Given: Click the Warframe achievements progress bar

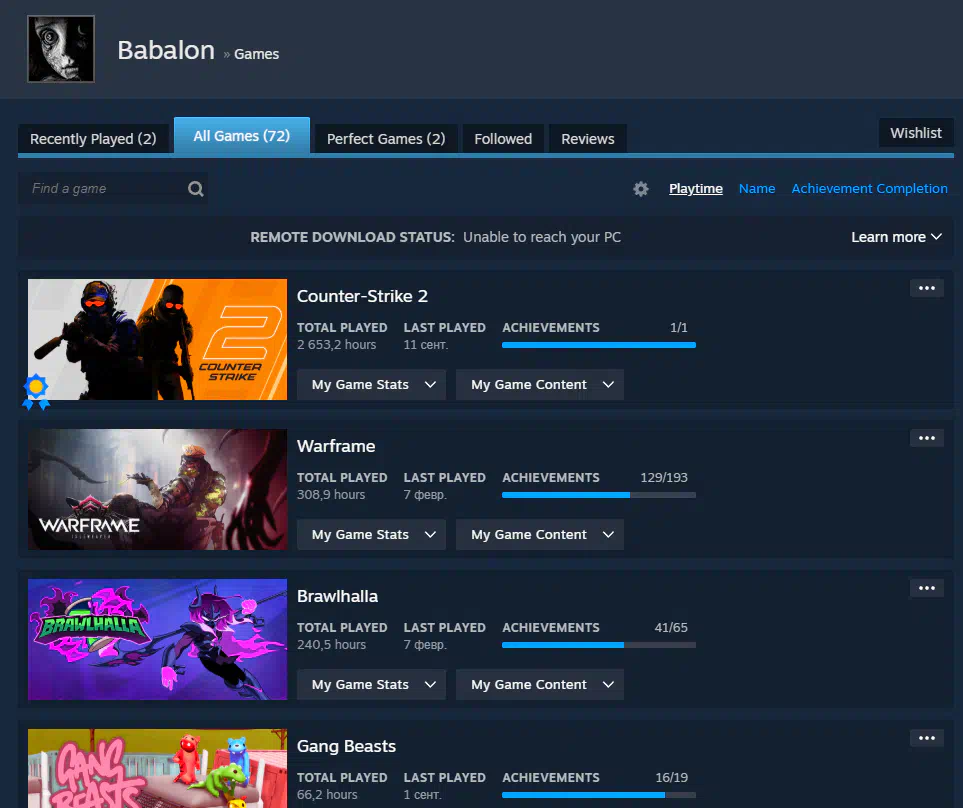Looking at the screenshot, I should point(598,495).
